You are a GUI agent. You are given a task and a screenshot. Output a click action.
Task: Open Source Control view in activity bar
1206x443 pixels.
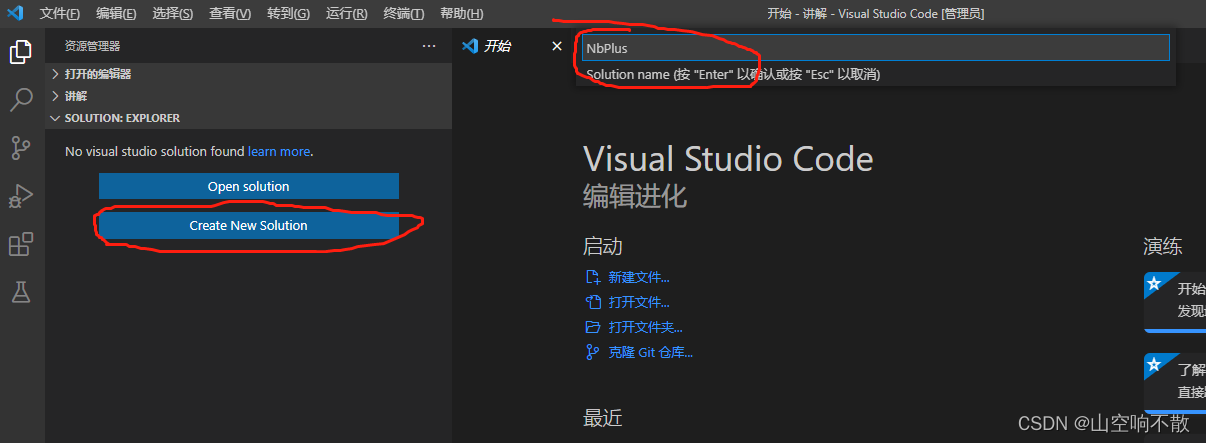point(21,148)
